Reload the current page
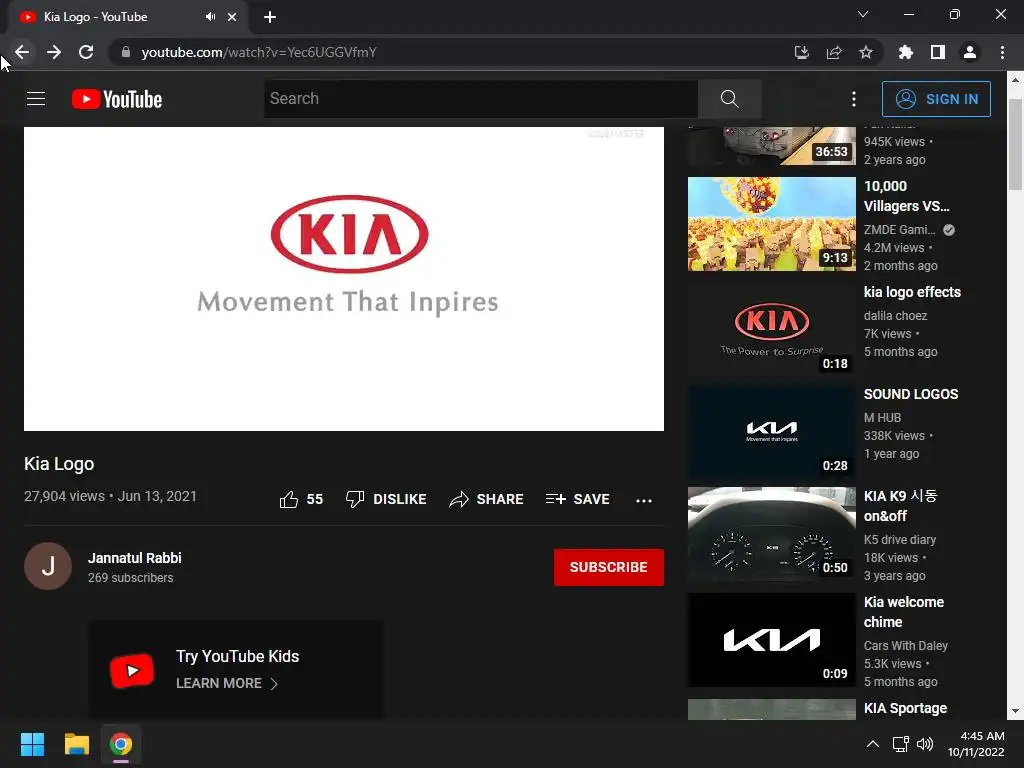Screen dimensions: 1024x768 coord(86,52)
